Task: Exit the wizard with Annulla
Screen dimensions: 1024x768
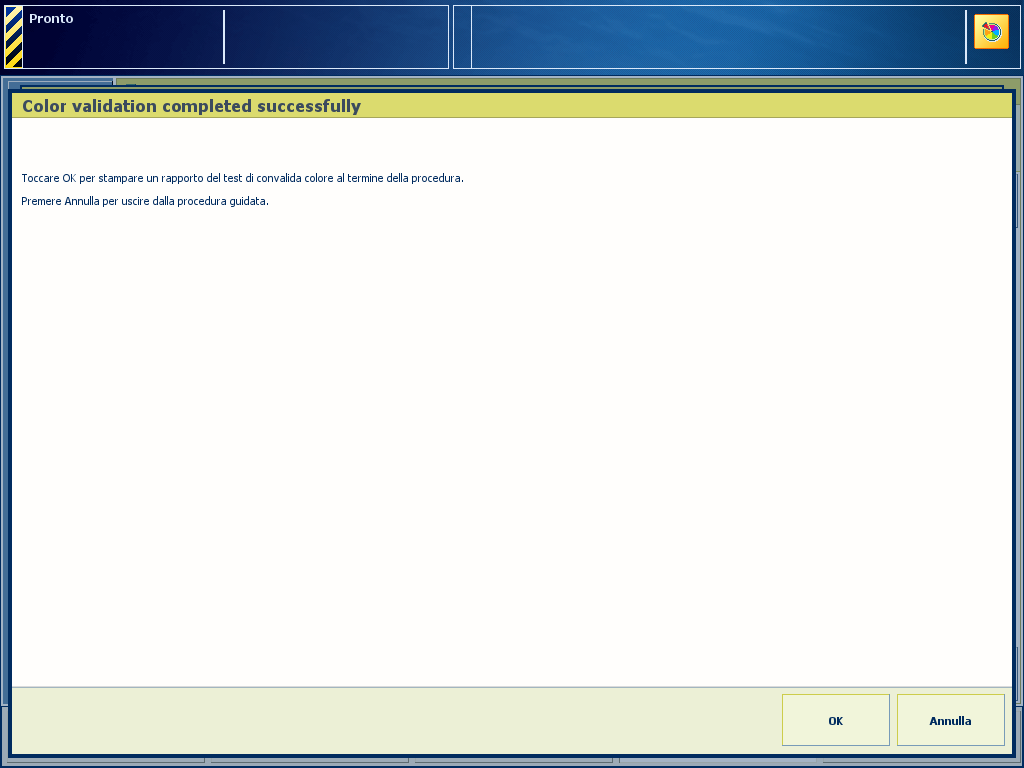Action: point(950,720)
